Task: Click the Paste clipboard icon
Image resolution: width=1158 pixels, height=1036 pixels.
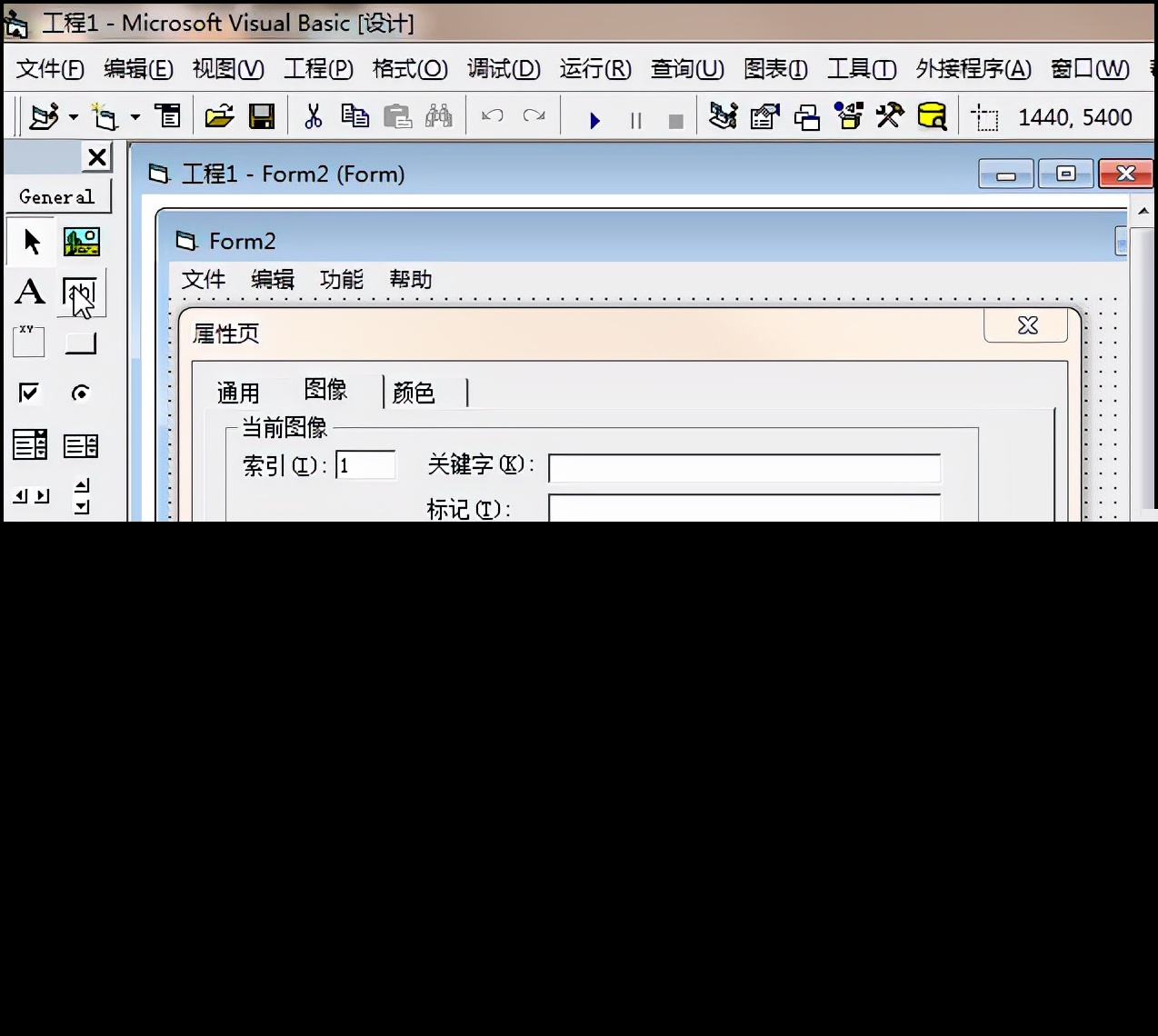Action: click(x=397, y=116)
